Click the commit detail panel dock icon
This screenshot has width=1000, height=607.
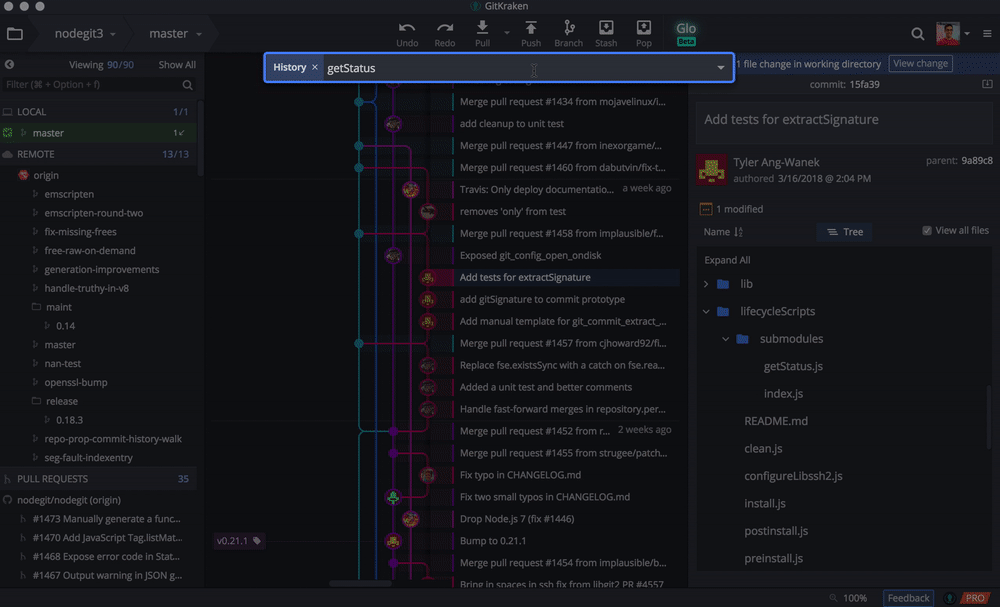point(987,84)
